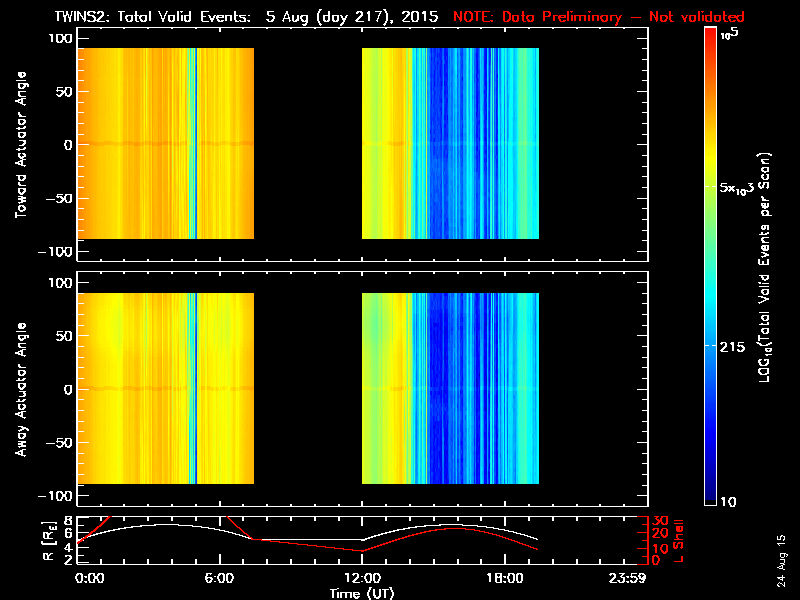Click the 'Time (UT)' axis label

click(x=363, y=592)
